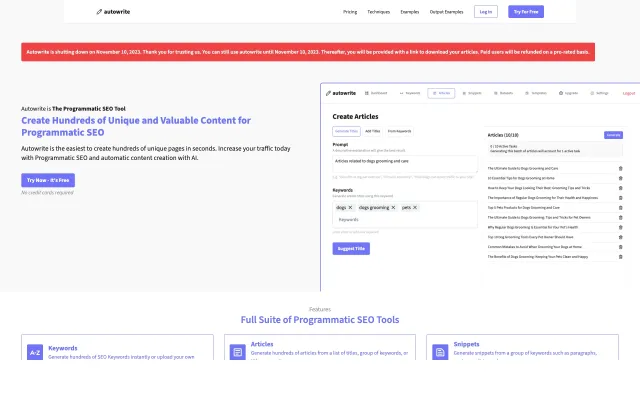This screenshot has height=400, width=640.
Task: Open Pricing in the top navigation
Action: click(350, 12)
